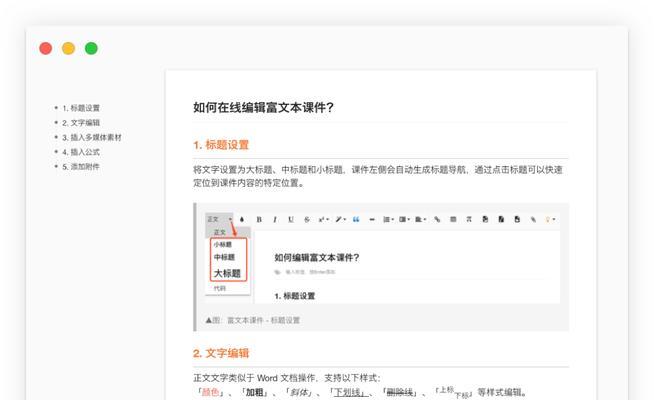Open the lightbulb dropdown in toolbar
Viewport: 654px width, 400px height.
click(550, 219)
